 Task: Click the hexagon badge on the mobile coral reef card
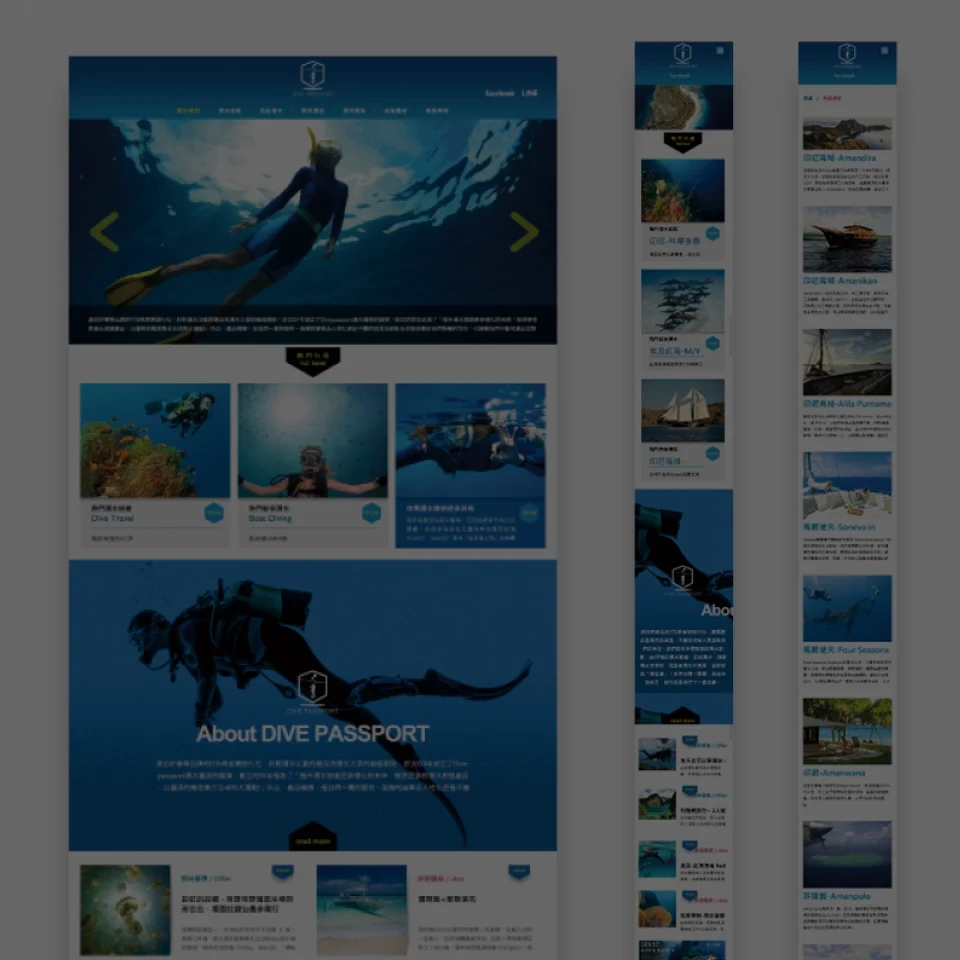coord(713,233)
